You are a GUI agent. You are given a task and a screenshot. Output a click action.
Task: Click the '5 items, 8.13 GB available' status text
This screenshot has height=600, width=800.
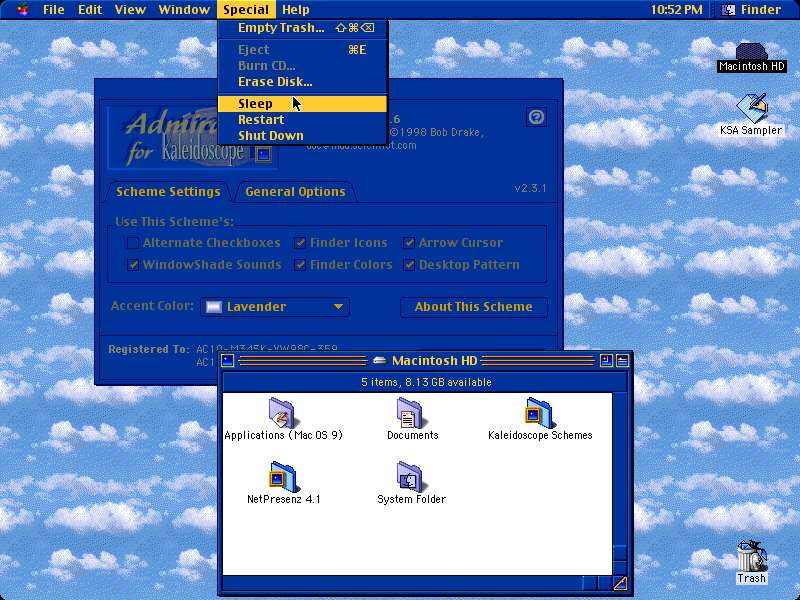point(427,382)
